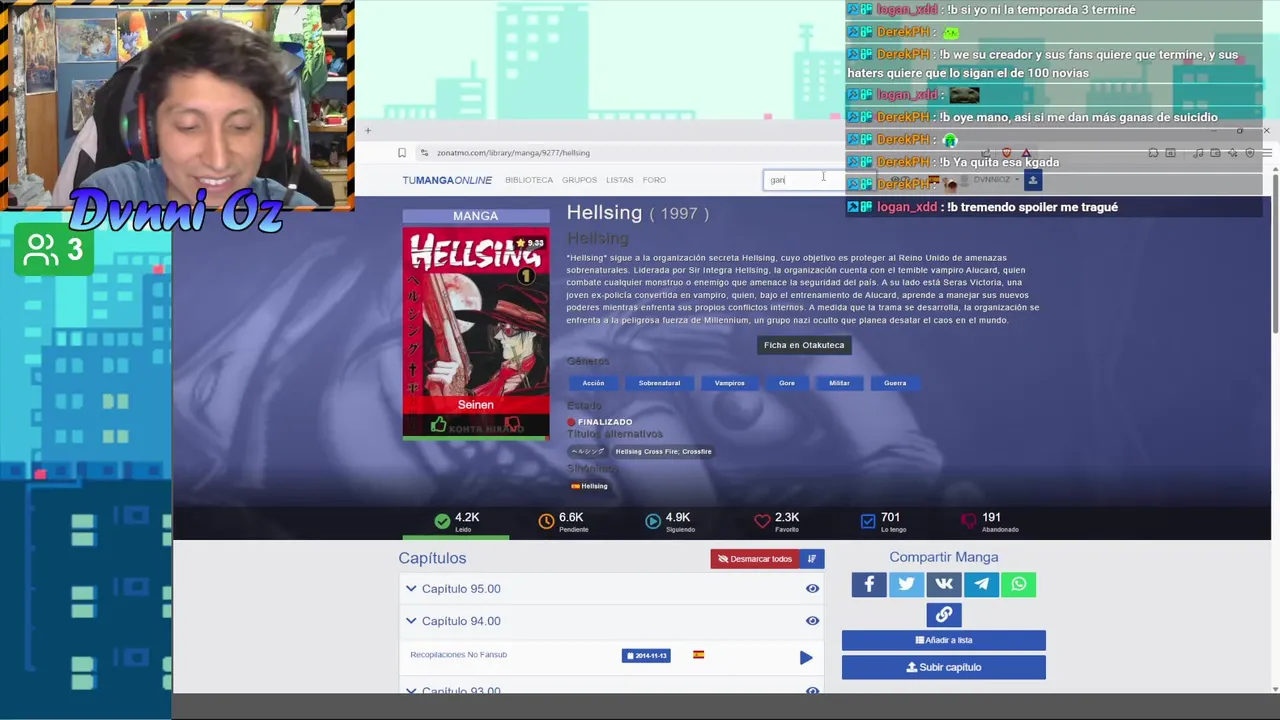
Task: Click the viewer count overlay showing 3
Action: [52, 250]
